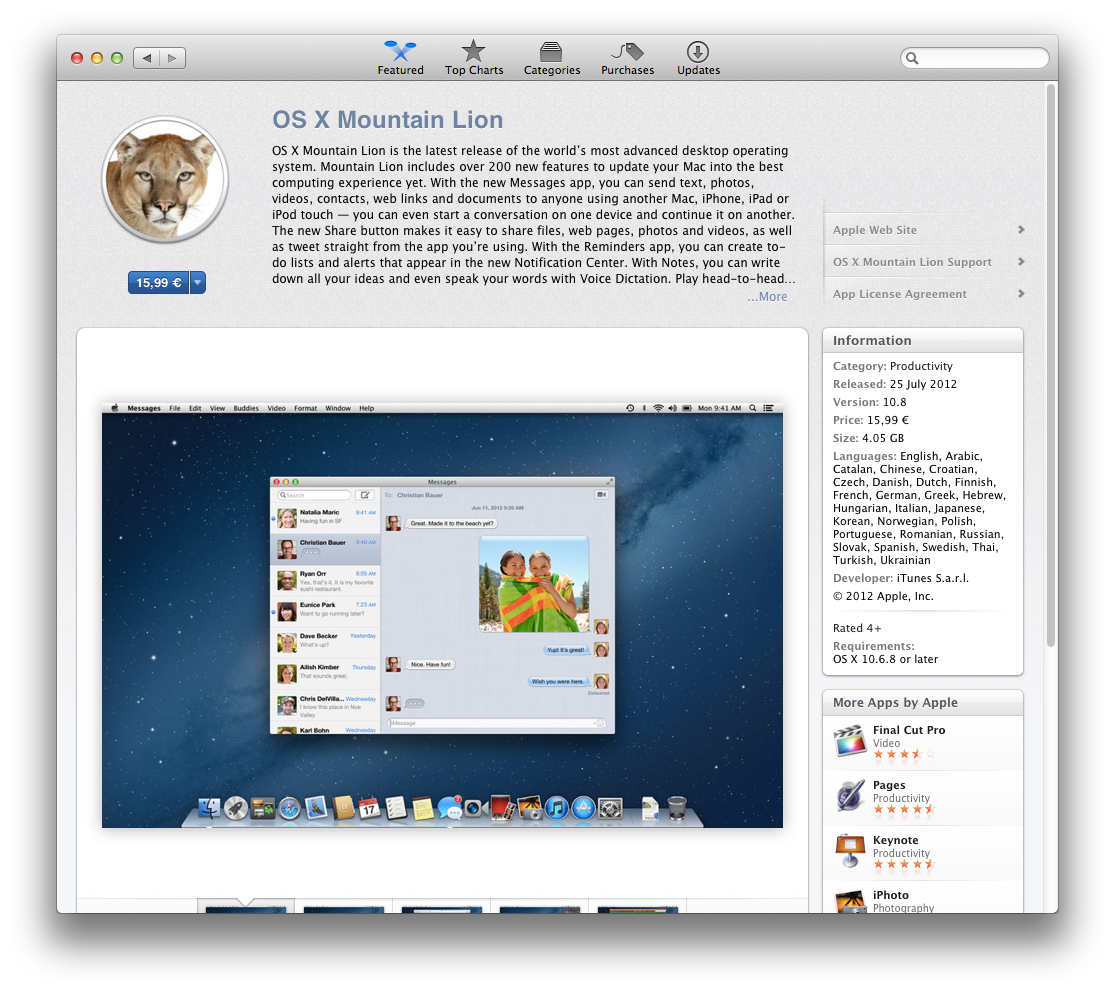This screenshot has width=1115, height=992.
Task: Click Rated 4+ text
Action: (x=857, y=628)
